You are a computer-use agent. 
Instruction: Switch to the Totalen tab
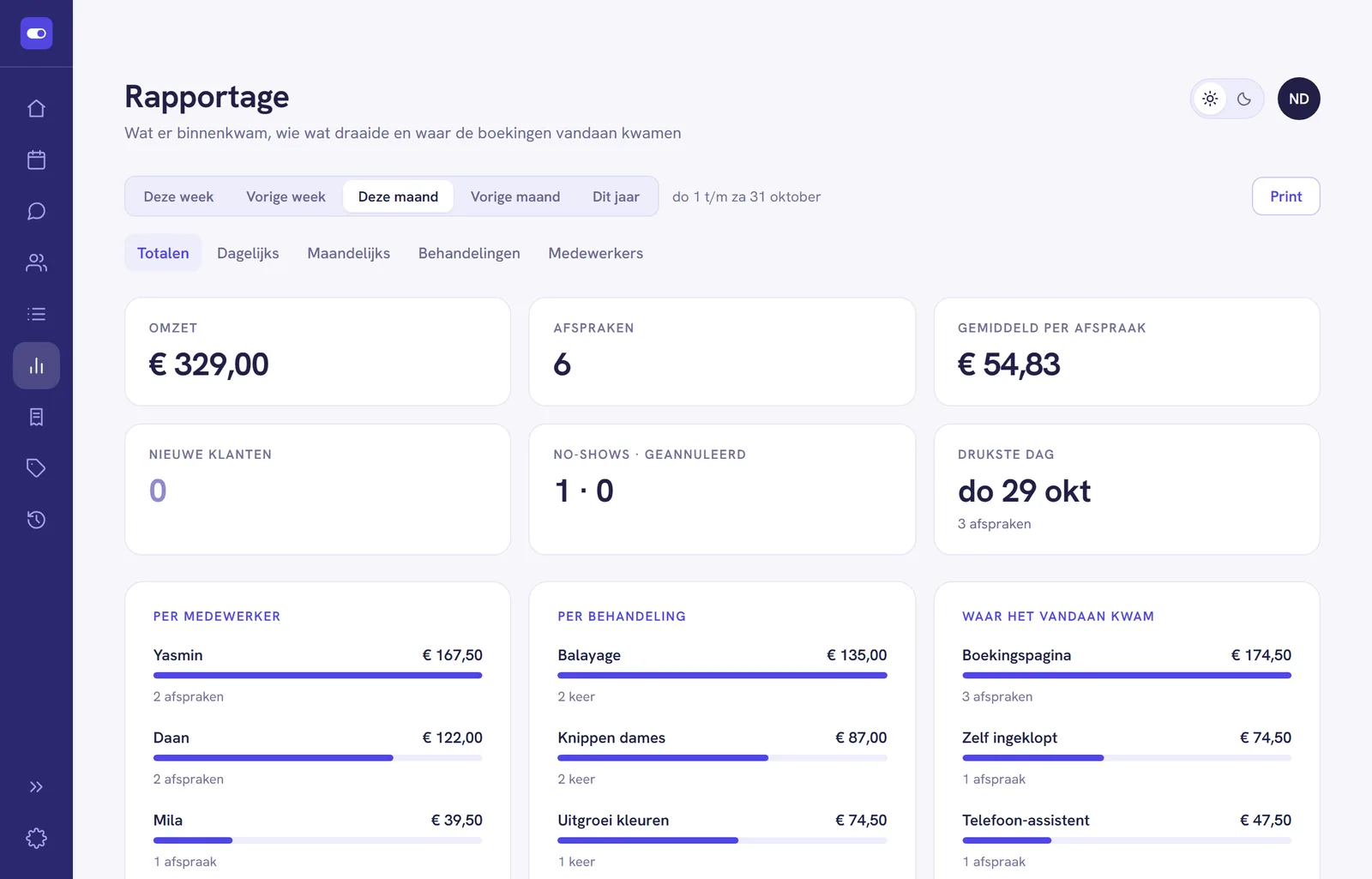[x=163, y=253]
